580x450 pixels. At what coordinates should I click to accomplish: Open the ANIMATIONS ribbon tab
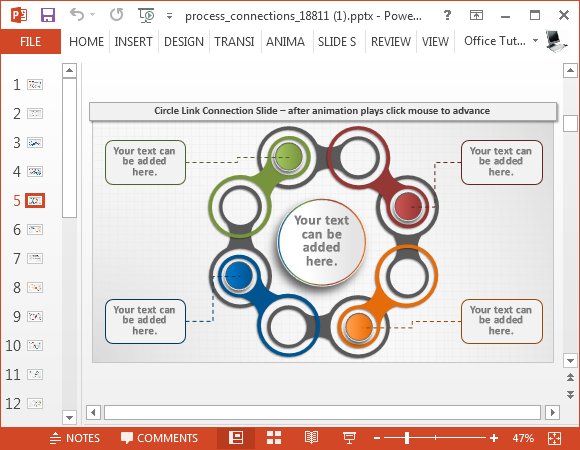(x=285, y=41)
